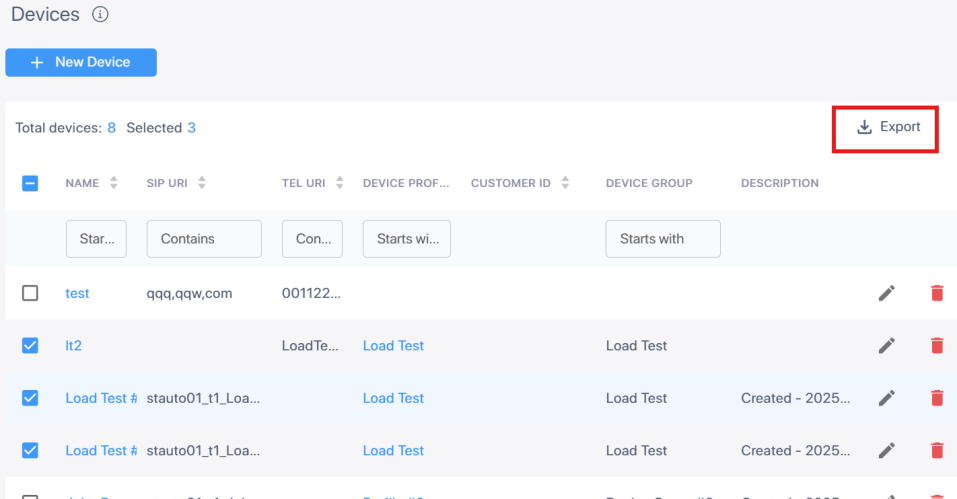Open the test device name link
This screenshot has height=499, width=957.
pos(77,293)
